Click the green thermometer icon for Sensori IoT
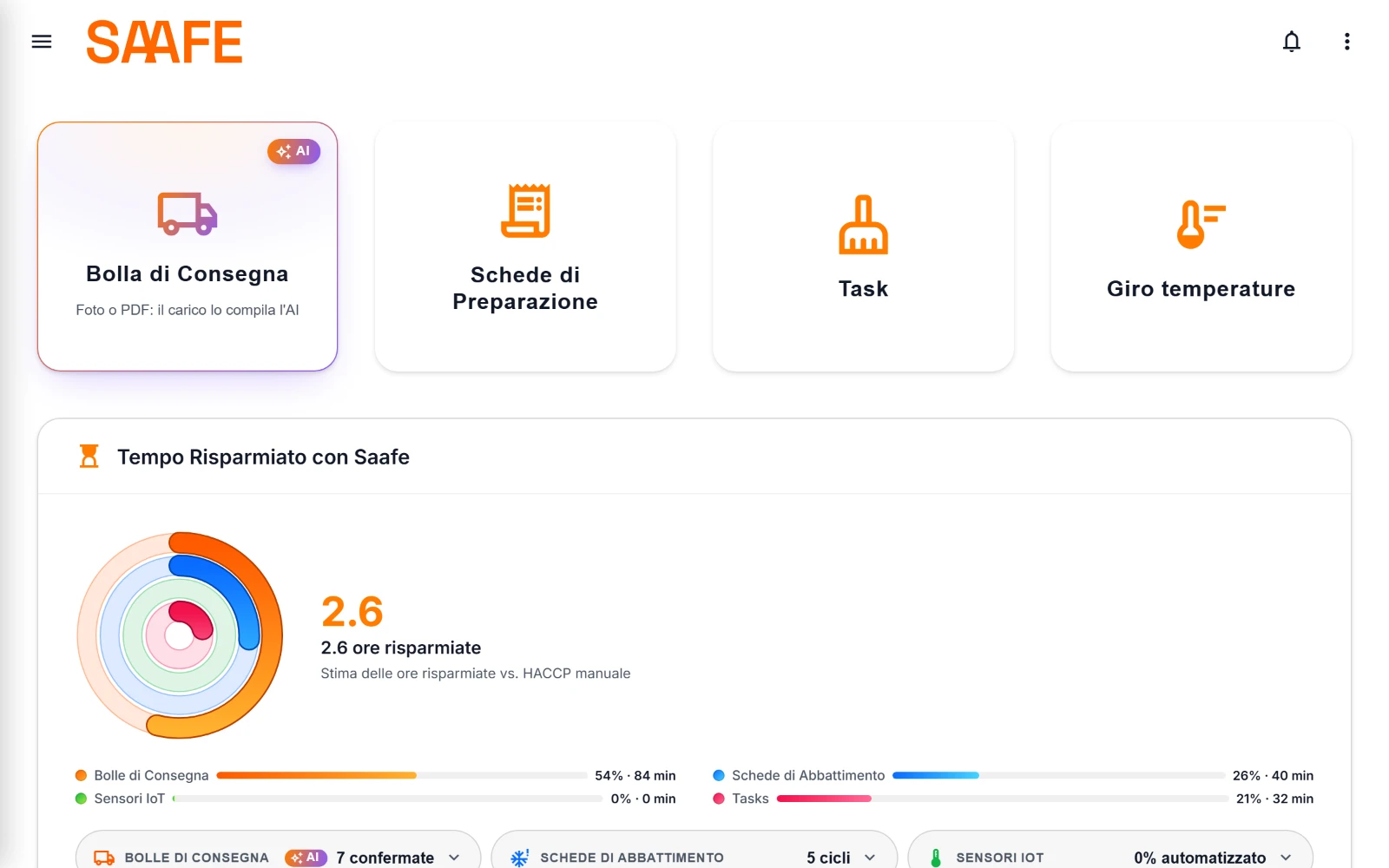 click(x=936, y=858)
